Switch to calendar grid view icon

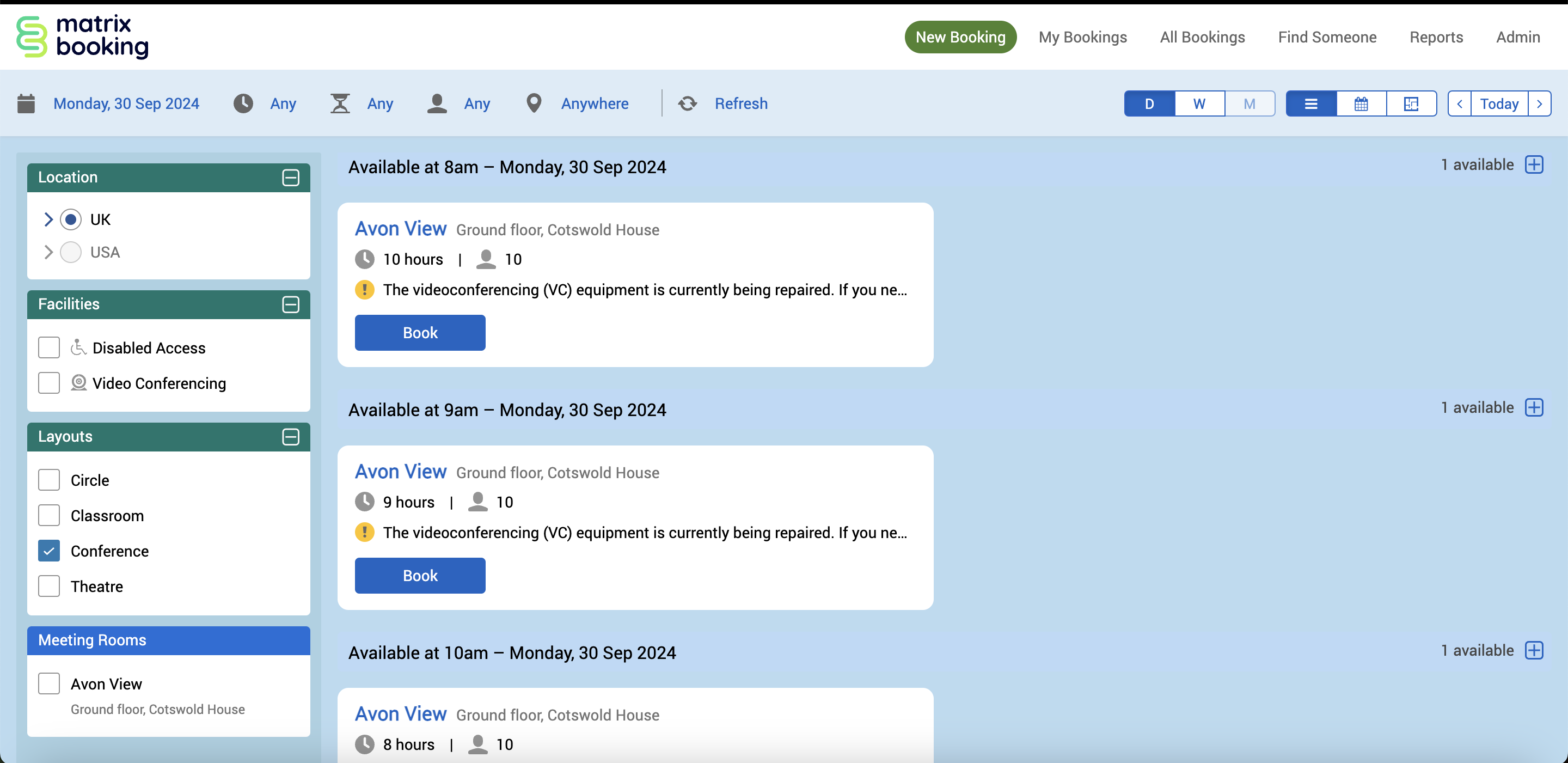1361,103
